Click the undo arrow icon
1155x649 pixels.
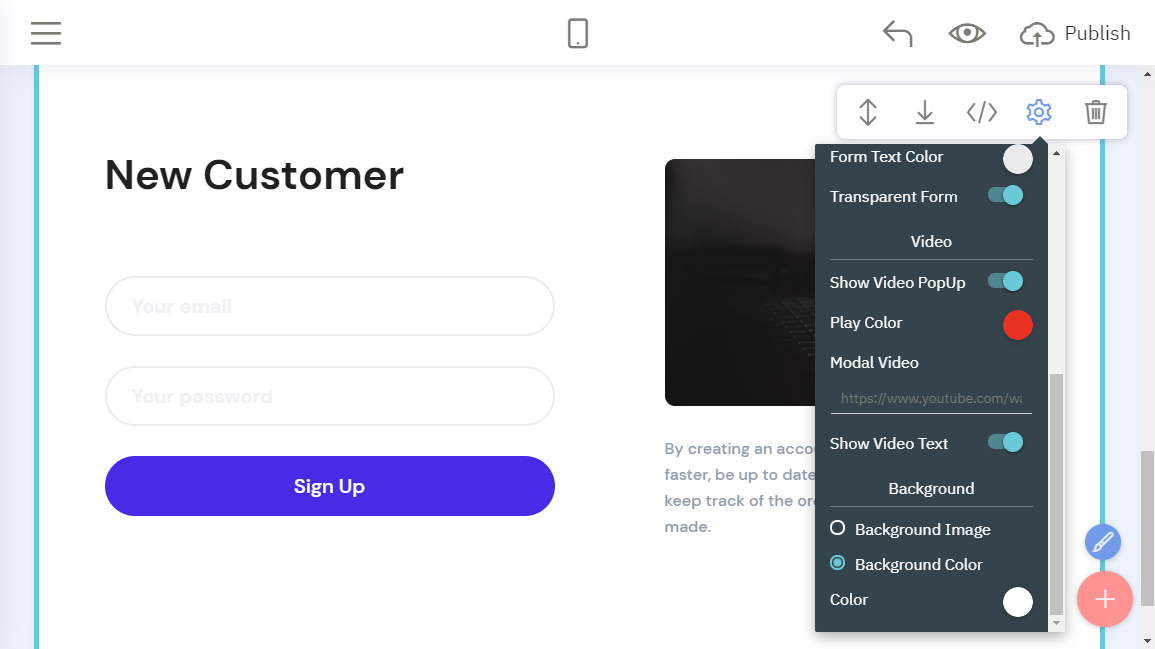897,34
